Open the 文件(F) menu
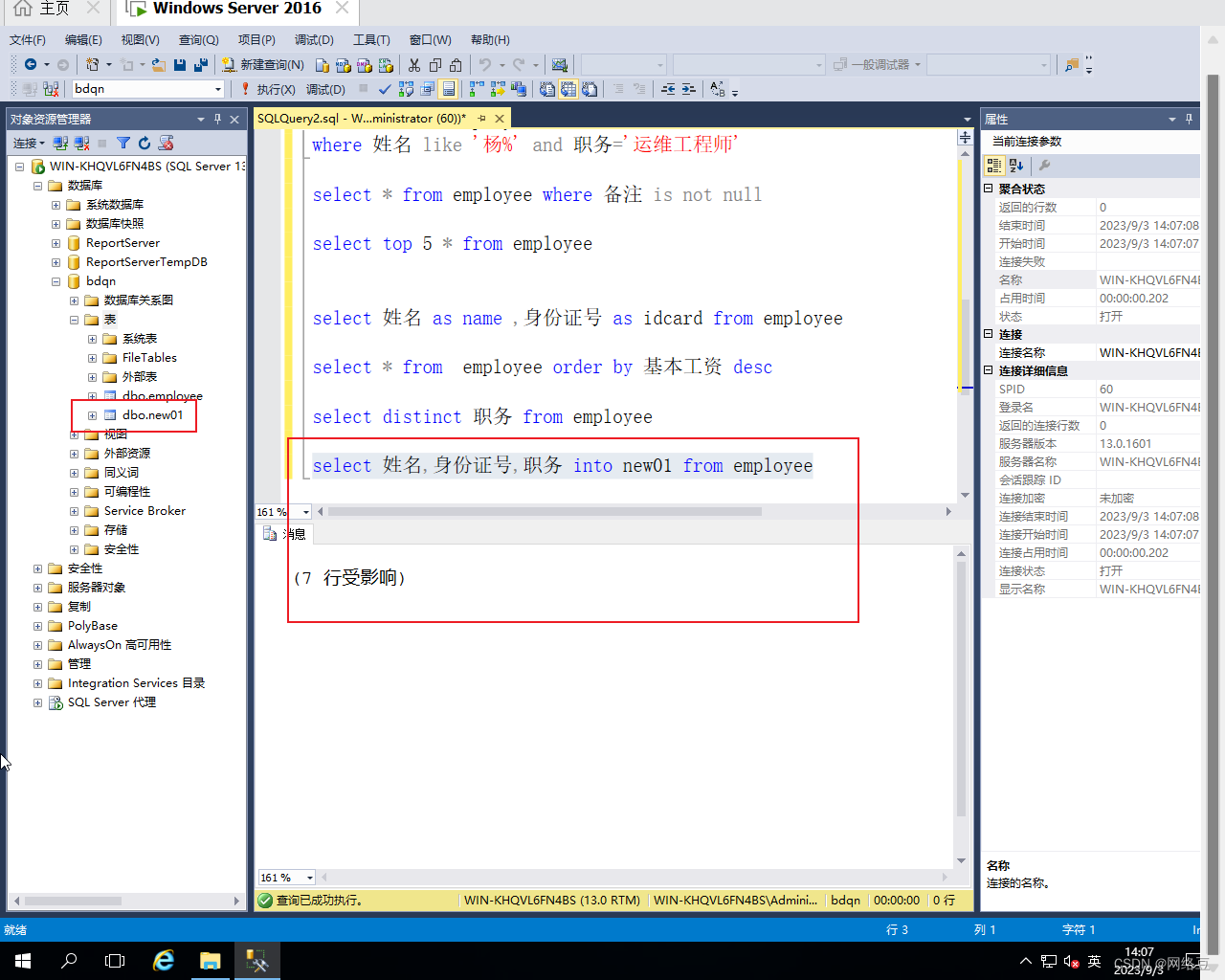1225x980 pixels. [28, 39]
